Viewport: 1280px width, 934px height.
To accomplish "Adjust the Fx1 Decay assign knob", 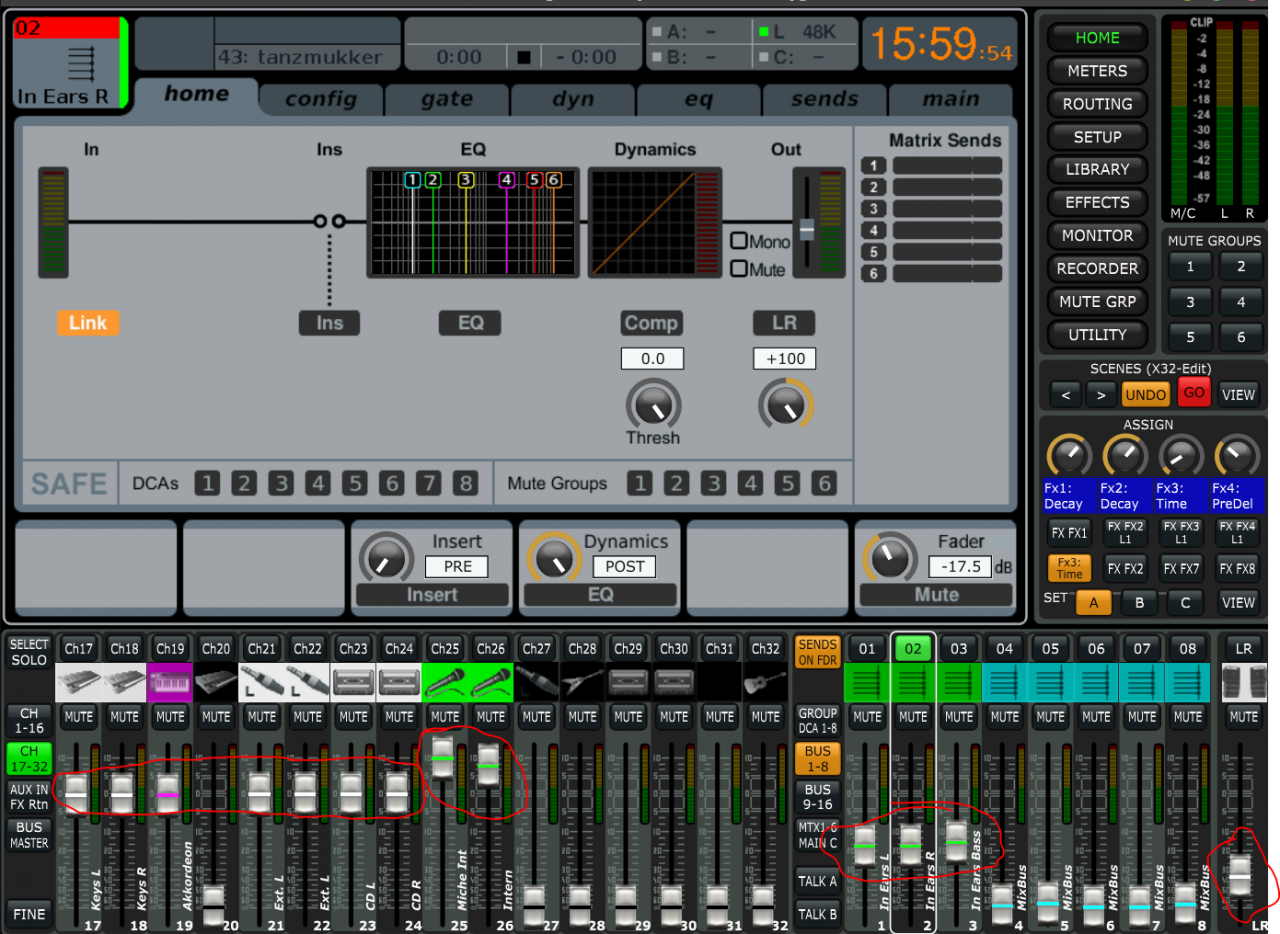I will (x=1068, y=456).
